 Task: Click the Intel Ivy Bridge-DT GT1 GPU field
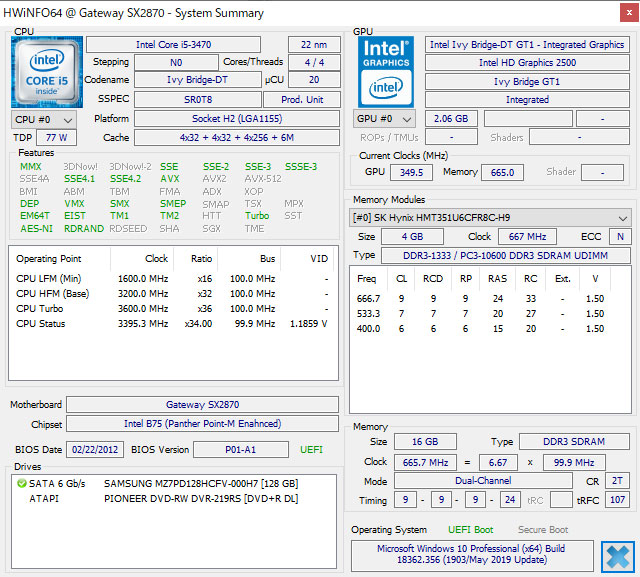(x=527, y=44)
